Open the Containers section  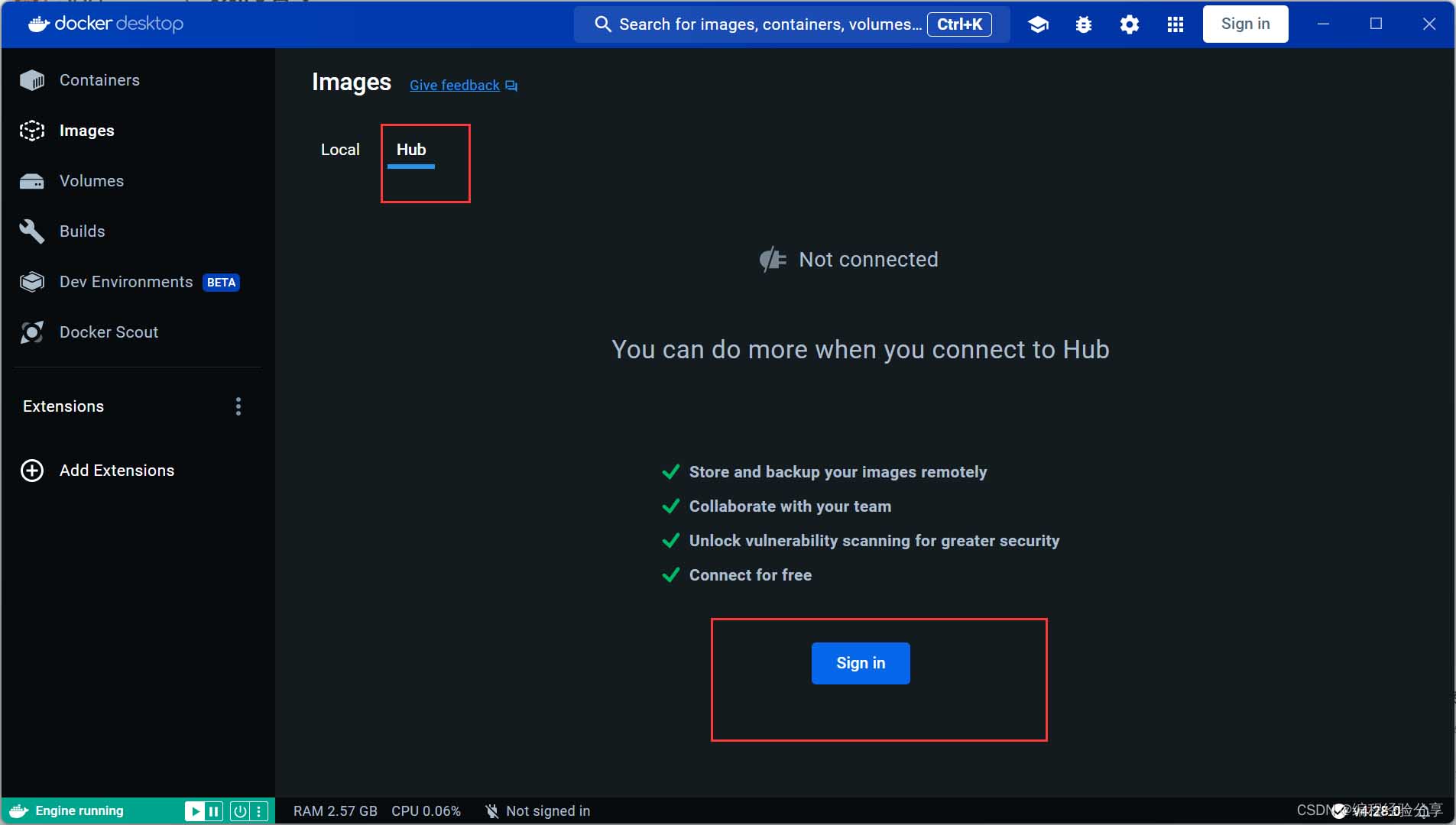coord(99,80)
